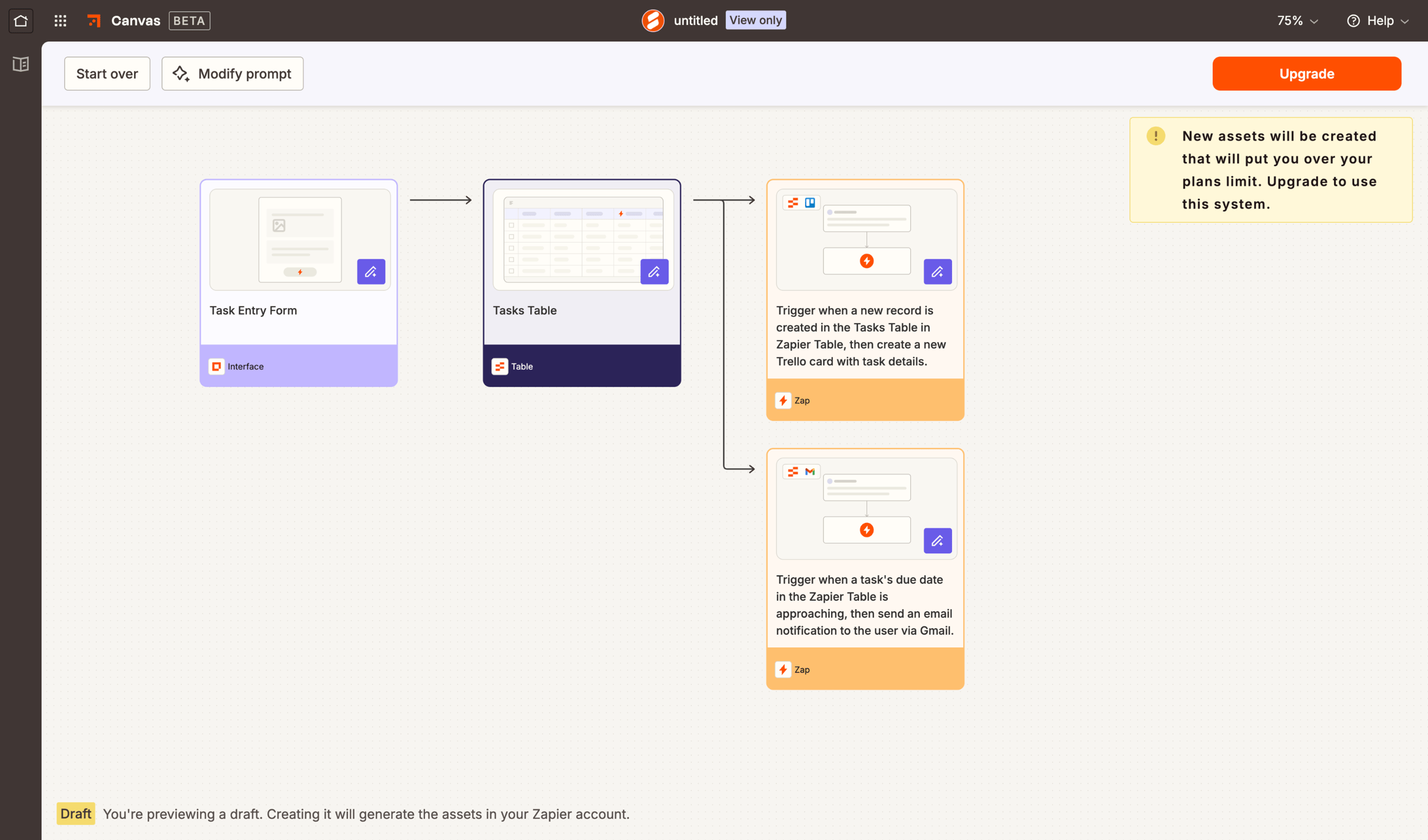Click the Table icon in card footer
Viewport: 1428px width, 840px height.
pyautogui.click(x=500, y=366)
